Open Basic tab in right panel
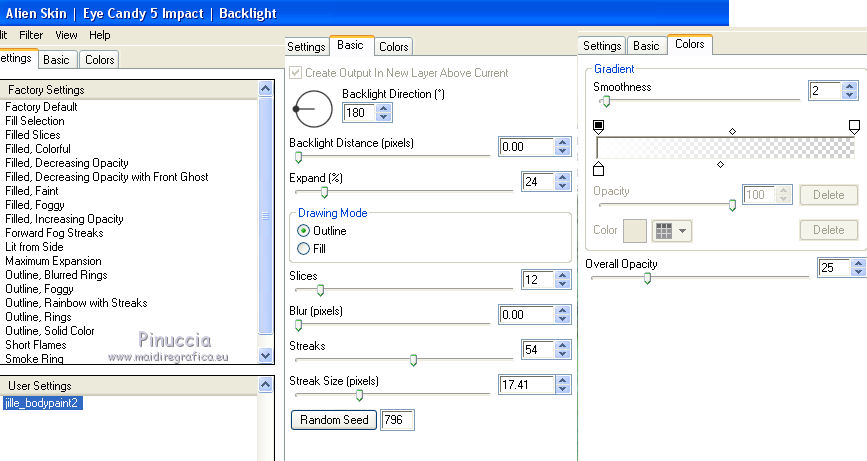This screenshot has height=461, width=867. click(646, 45)
